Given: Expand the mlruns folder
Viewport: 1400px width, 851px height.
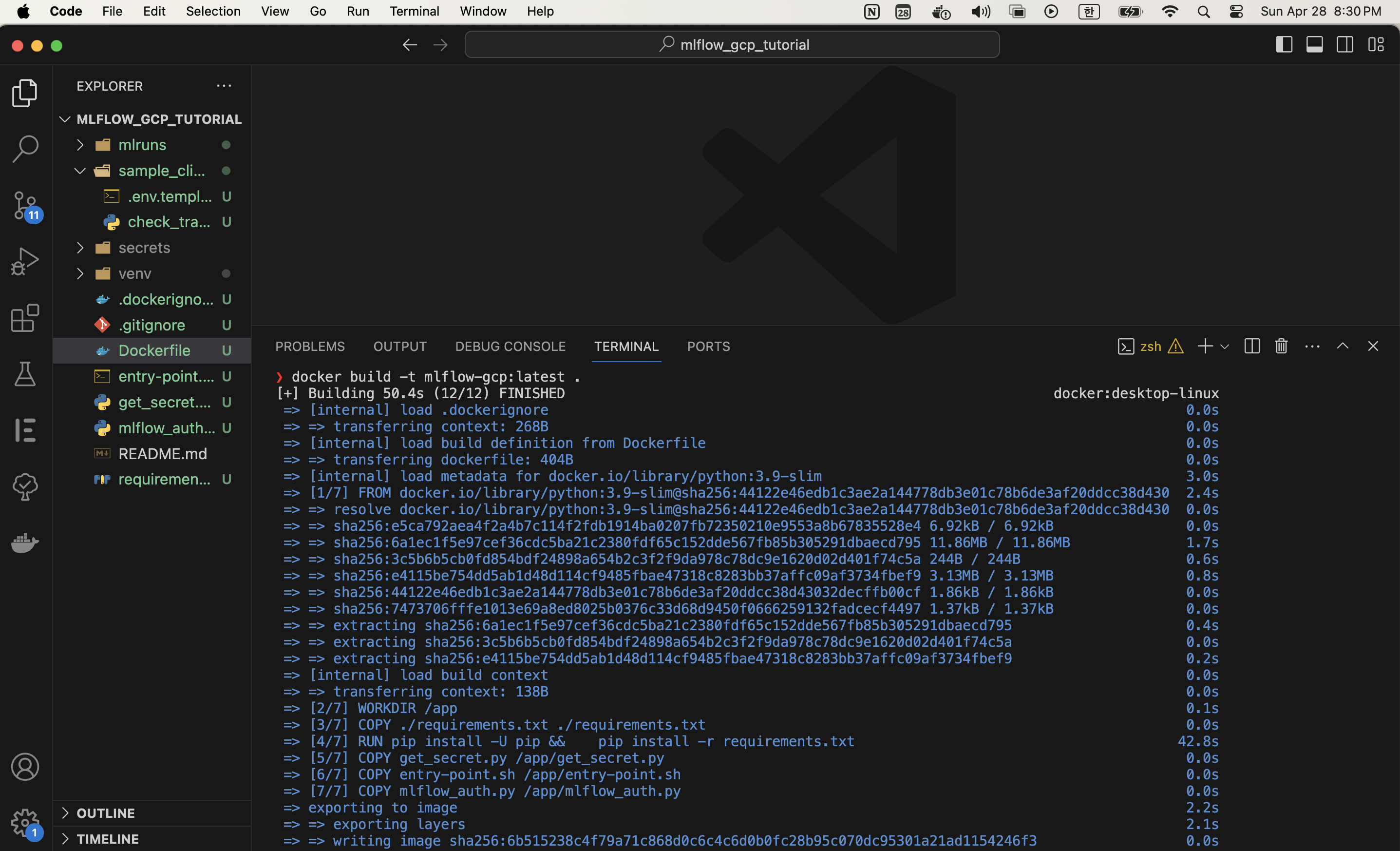Looking at the screenshot, I should pyautogui.click(x=142, y=145).
